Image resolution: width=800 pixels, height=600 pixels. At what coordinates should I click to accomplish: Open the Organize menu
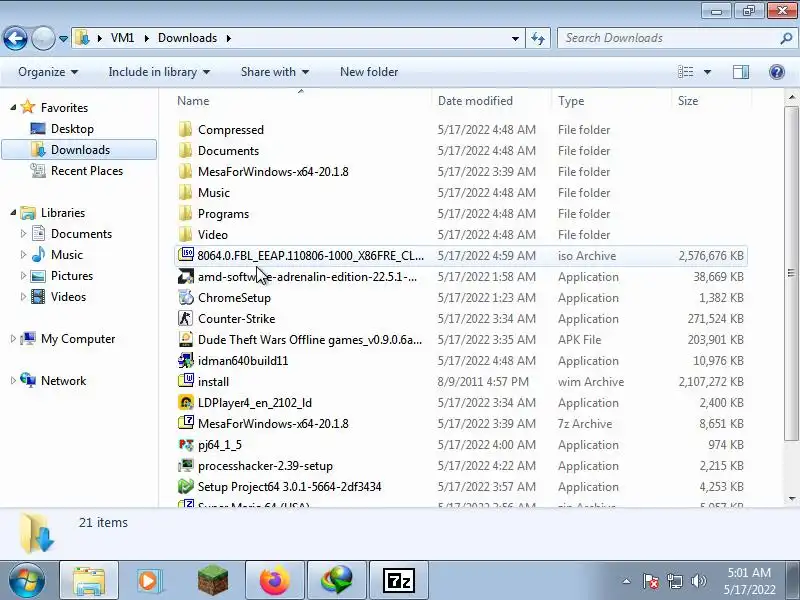coord(48,72)
